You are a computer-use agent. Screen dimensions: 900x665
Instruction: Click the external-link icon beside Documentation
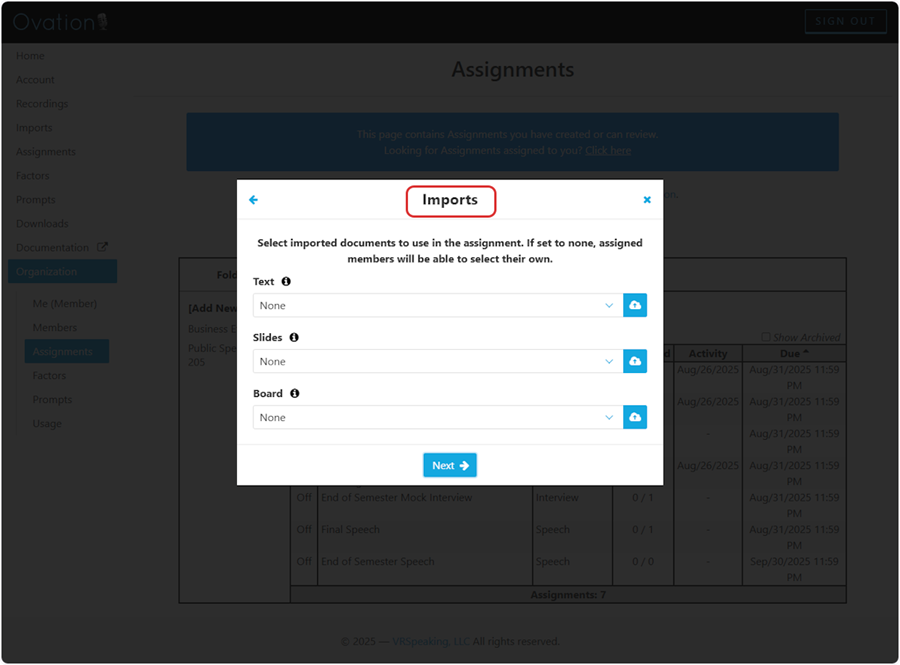(x=102, y=247)
